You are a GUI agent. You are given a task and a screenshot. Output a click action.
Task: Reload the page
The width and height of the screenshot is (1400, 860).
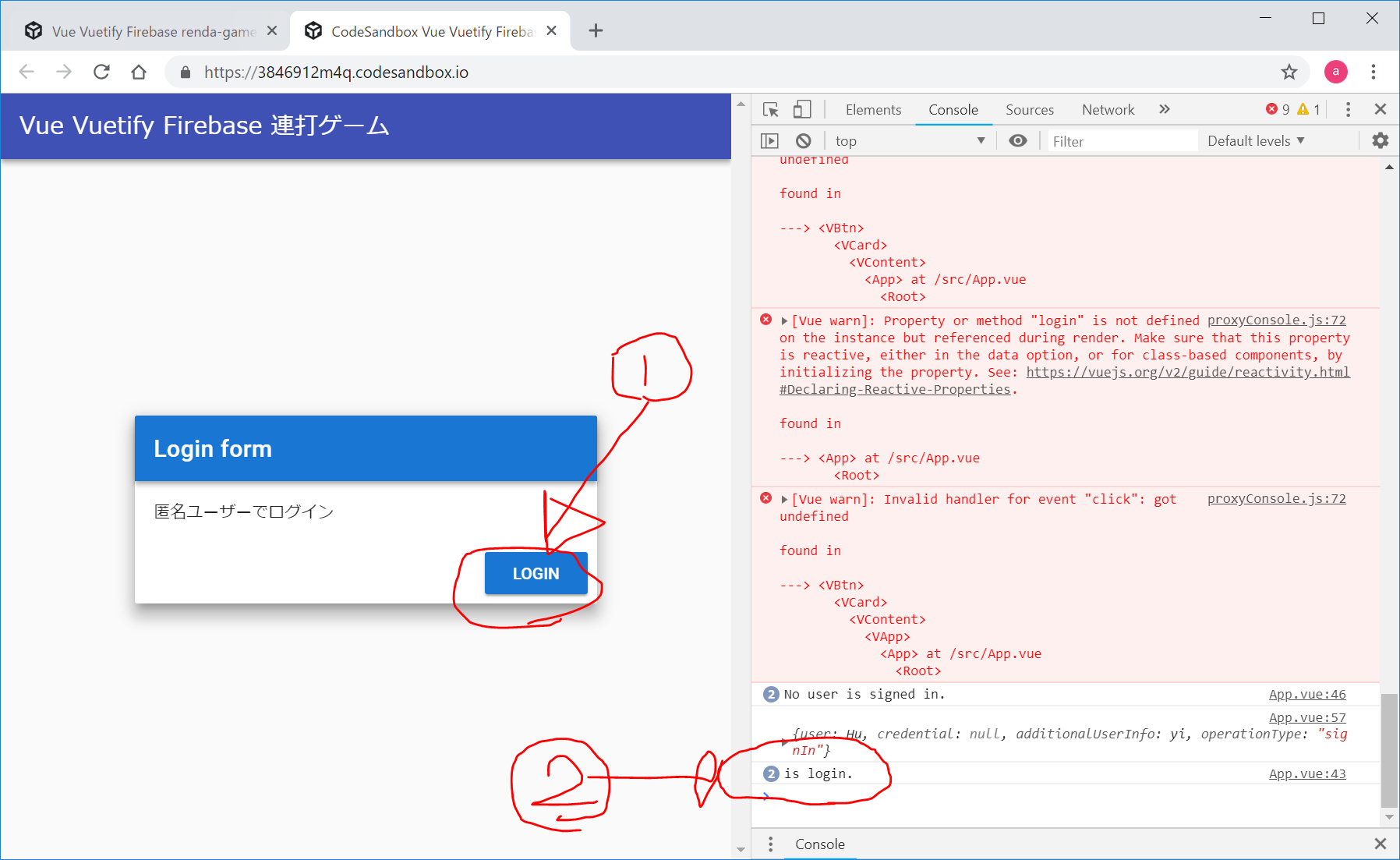click(x=101, y=73)
